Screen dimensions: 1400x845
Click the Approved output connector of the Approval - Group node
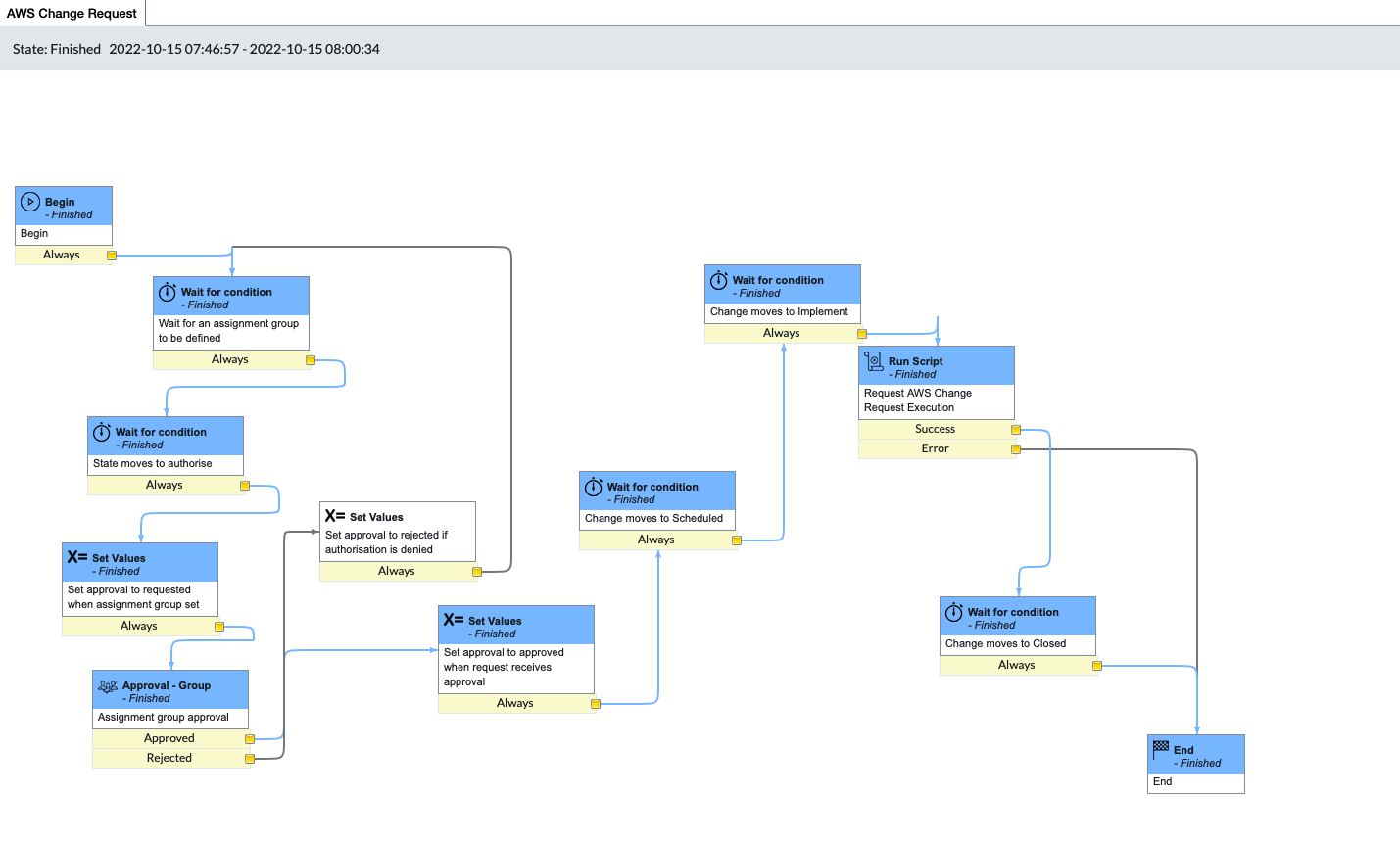pos(249,738)
